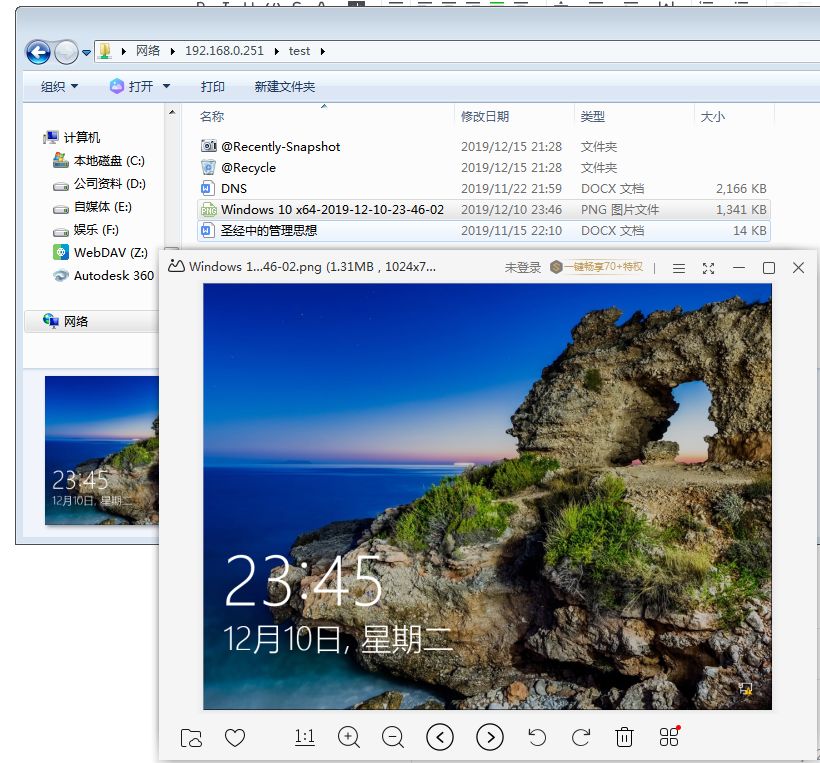Open the dropdown arrow beside 打开
The height and width of the screenshot is (763, 820).
(x=166, y=87)
